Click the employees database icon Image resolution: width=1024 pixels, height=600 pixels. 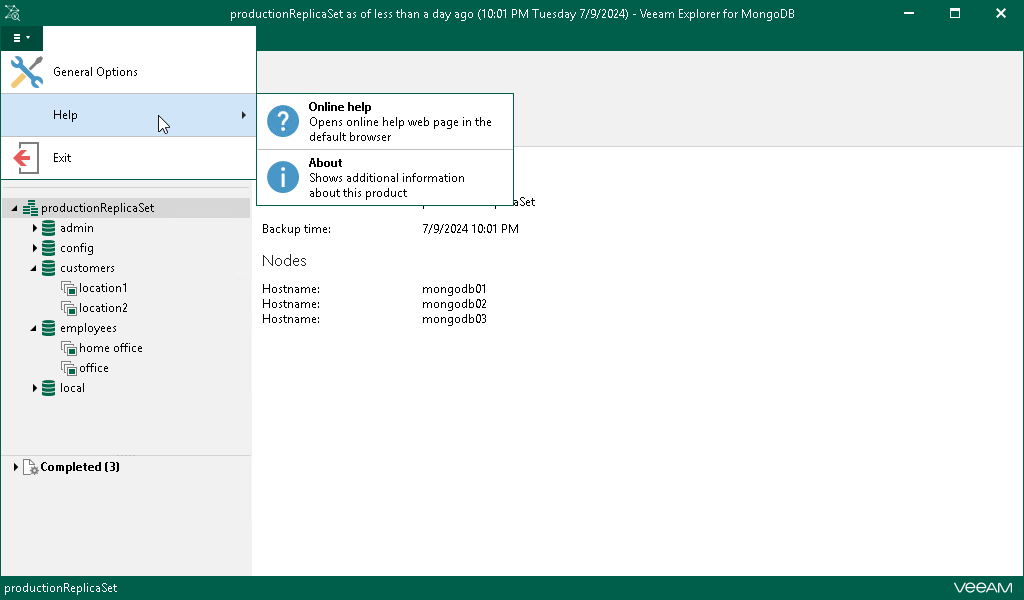tap(48, 328)
